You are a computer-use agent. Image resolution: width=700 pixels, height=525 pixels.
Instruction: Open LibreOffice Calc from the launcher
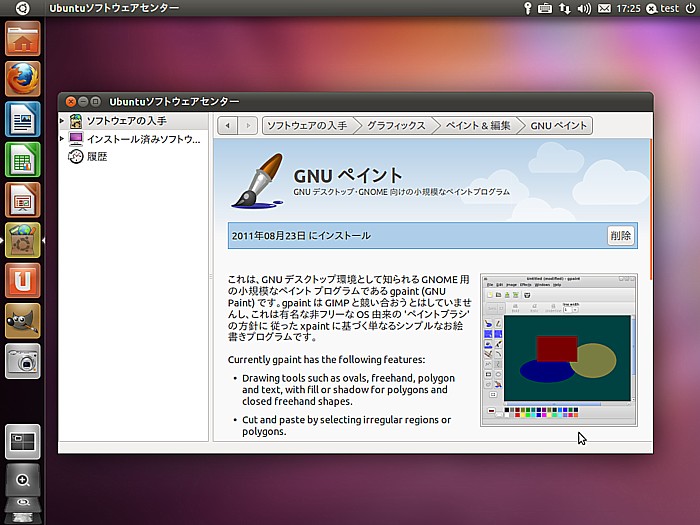pos(23,159)
